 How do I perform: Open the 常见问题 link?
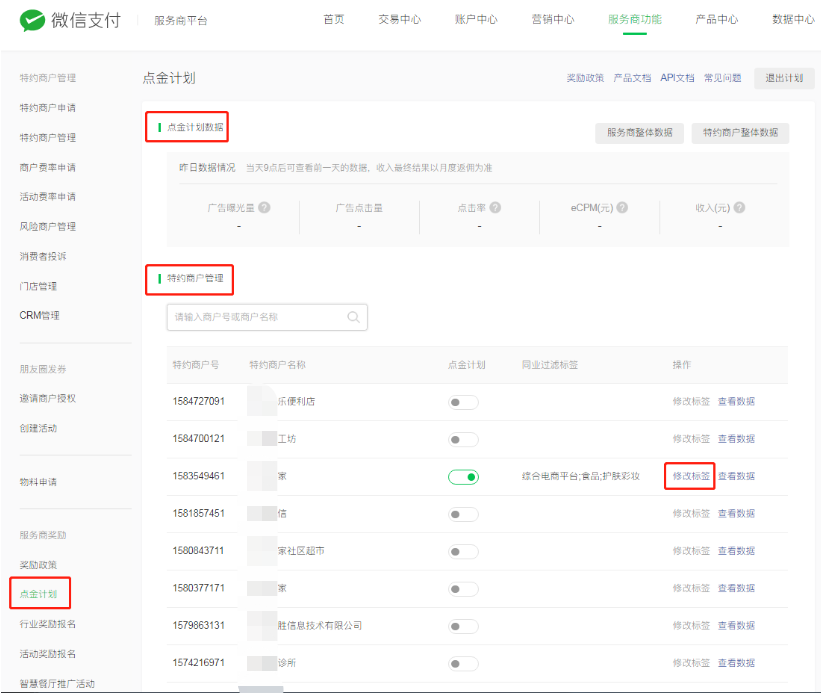click(x=723, y=78)
